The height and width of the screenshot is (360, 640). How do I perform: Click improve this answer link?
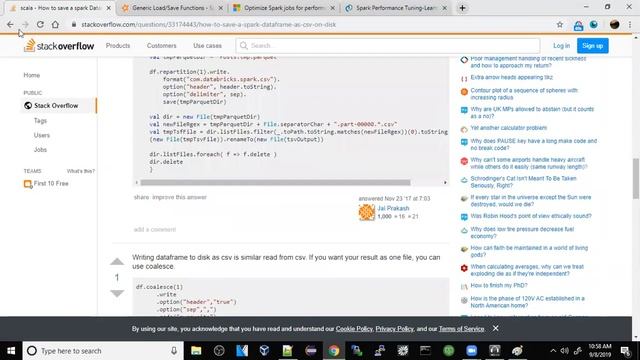pyautogui.click(x=179, y=197)
